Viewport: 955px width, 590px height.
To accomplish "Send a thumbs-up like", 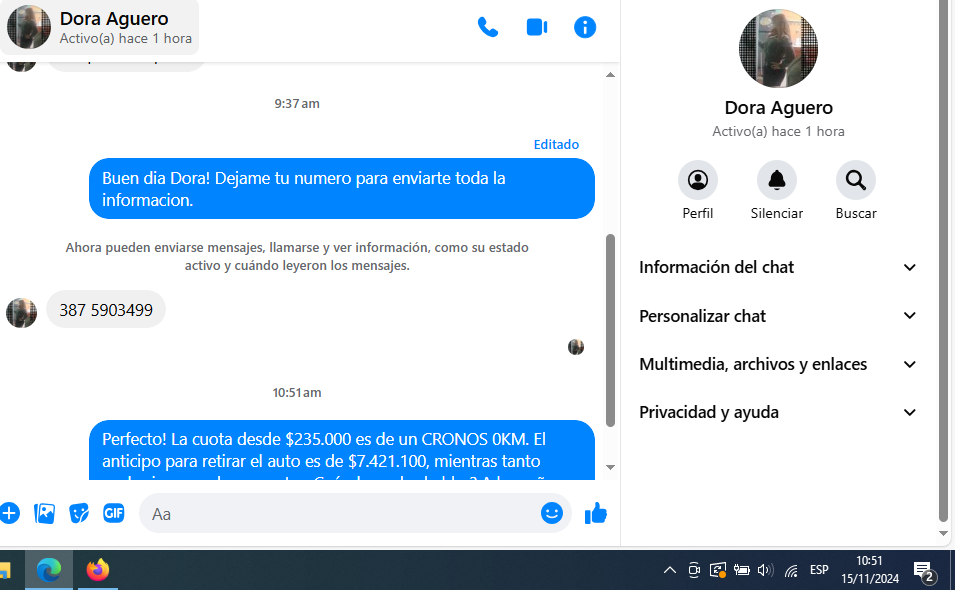I will pyautogui.click(x=596, y=513).
